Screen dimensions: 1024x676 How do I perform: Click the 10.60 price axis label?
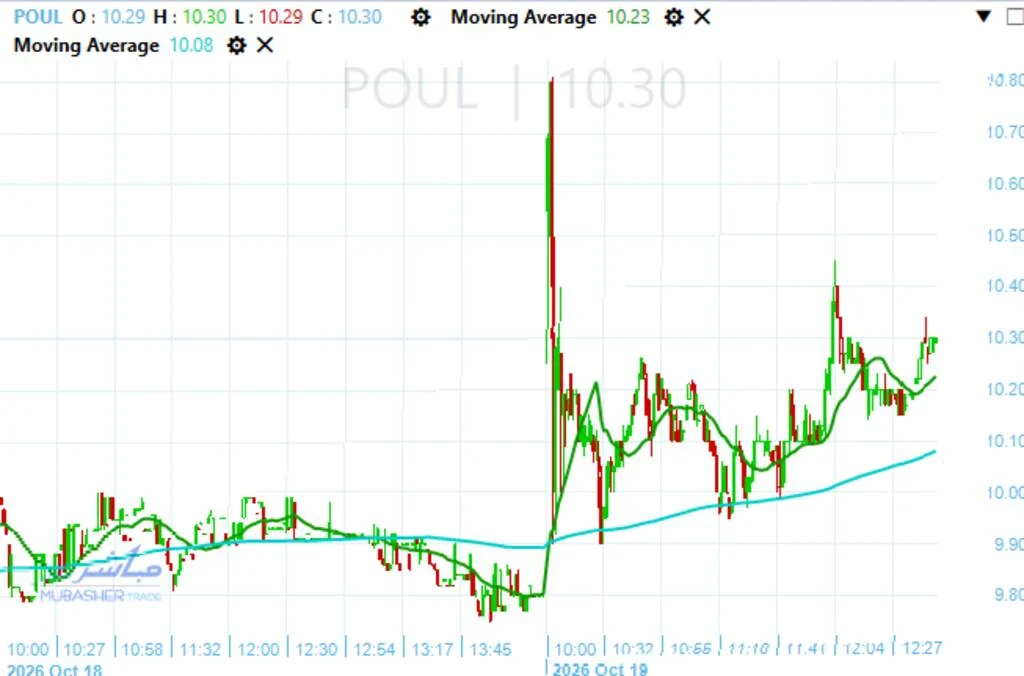click(1005, 184)
